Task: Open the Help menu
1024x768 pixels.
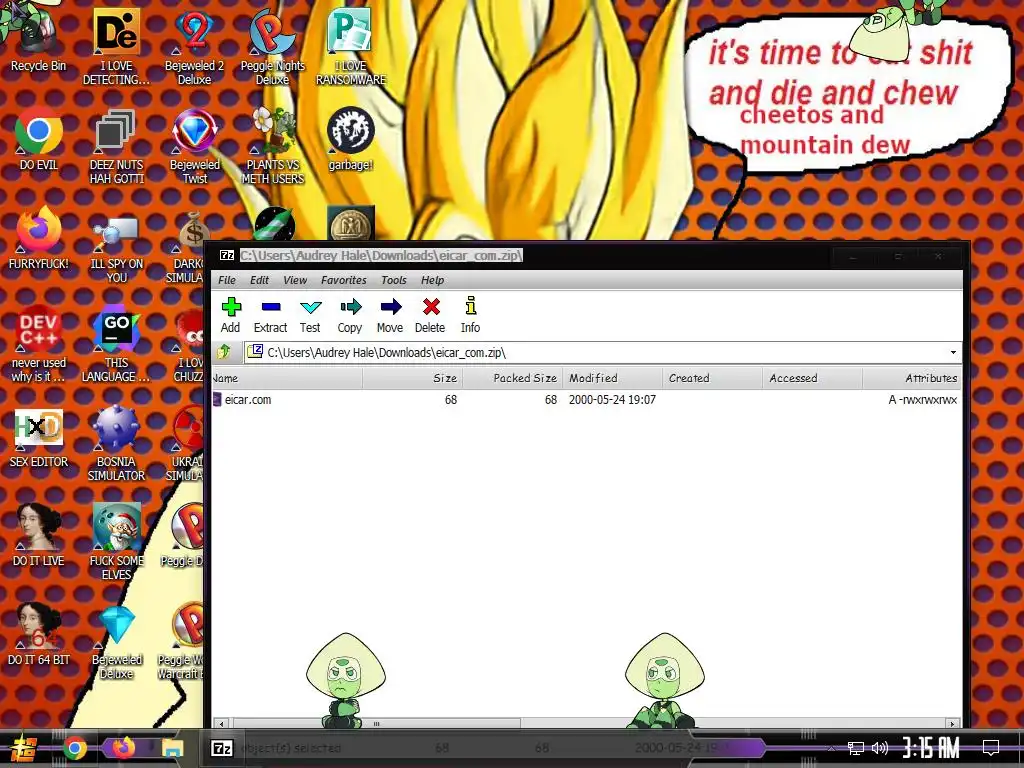Action: coord(432,280)
